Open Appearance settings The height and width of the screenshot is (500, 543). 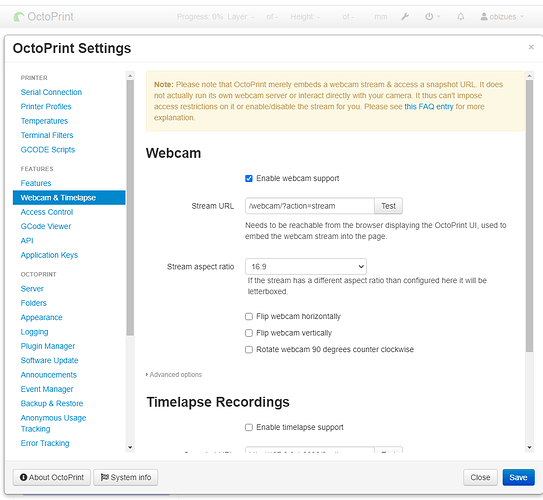pos(42,318)
